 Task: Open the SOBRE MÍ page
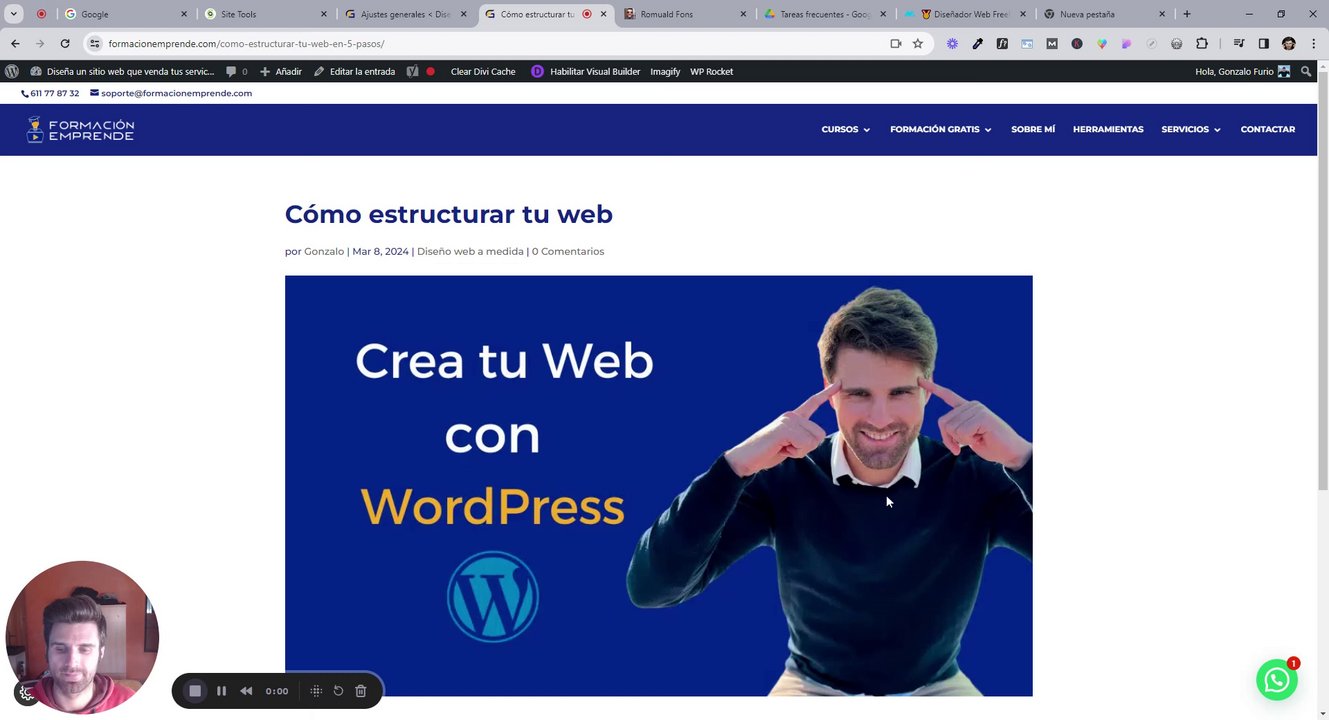click(x=1033, y=129)
